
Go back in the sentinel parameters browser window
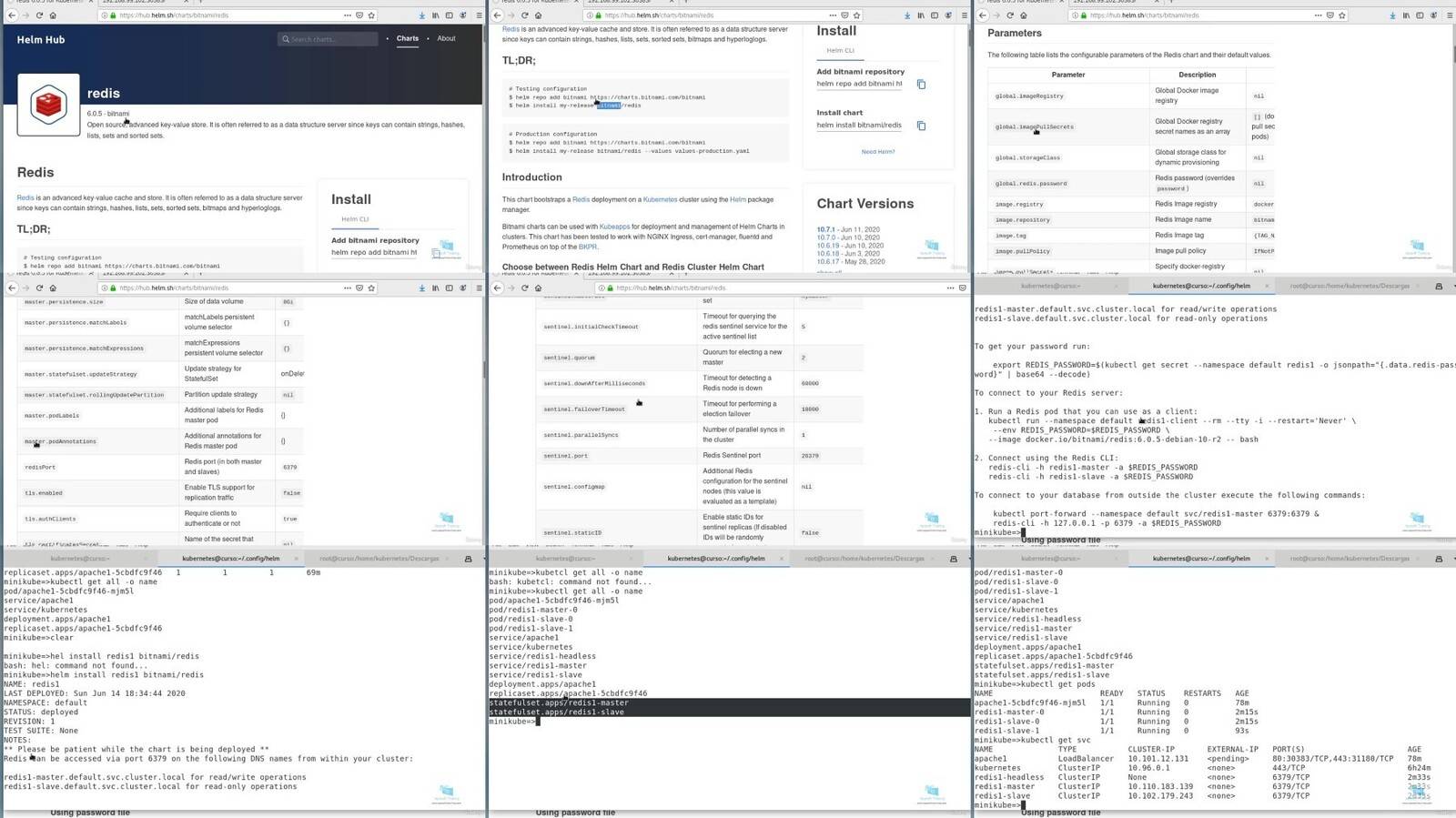click(x=497, y=288)
